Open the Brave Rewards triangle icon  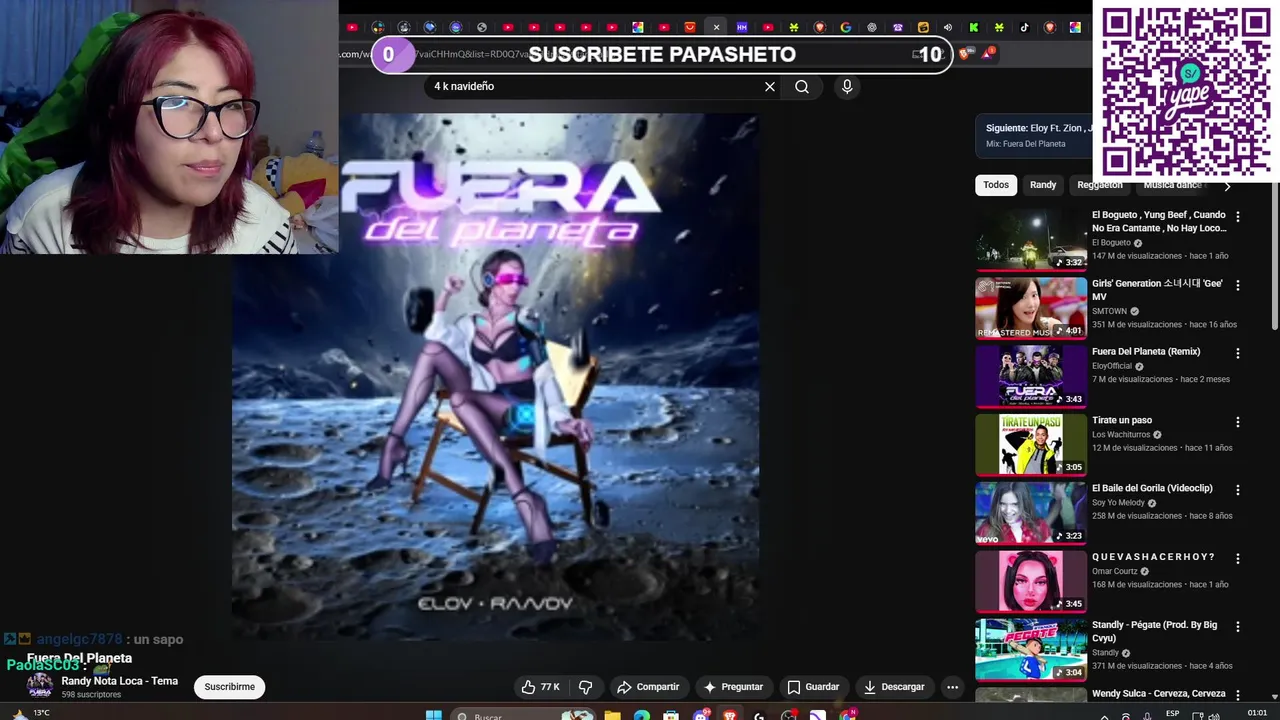click(987, 54)
